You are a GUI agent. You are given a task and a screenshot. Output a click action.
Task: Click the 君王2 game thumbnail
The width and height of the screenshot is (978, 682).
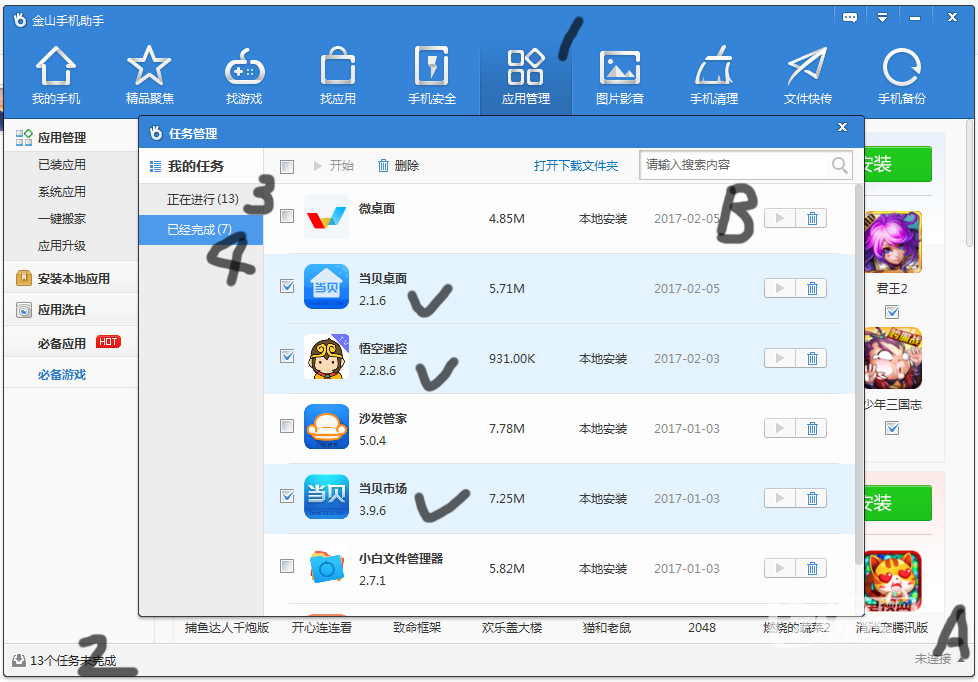pyautogui.click(x=893, y=242)
